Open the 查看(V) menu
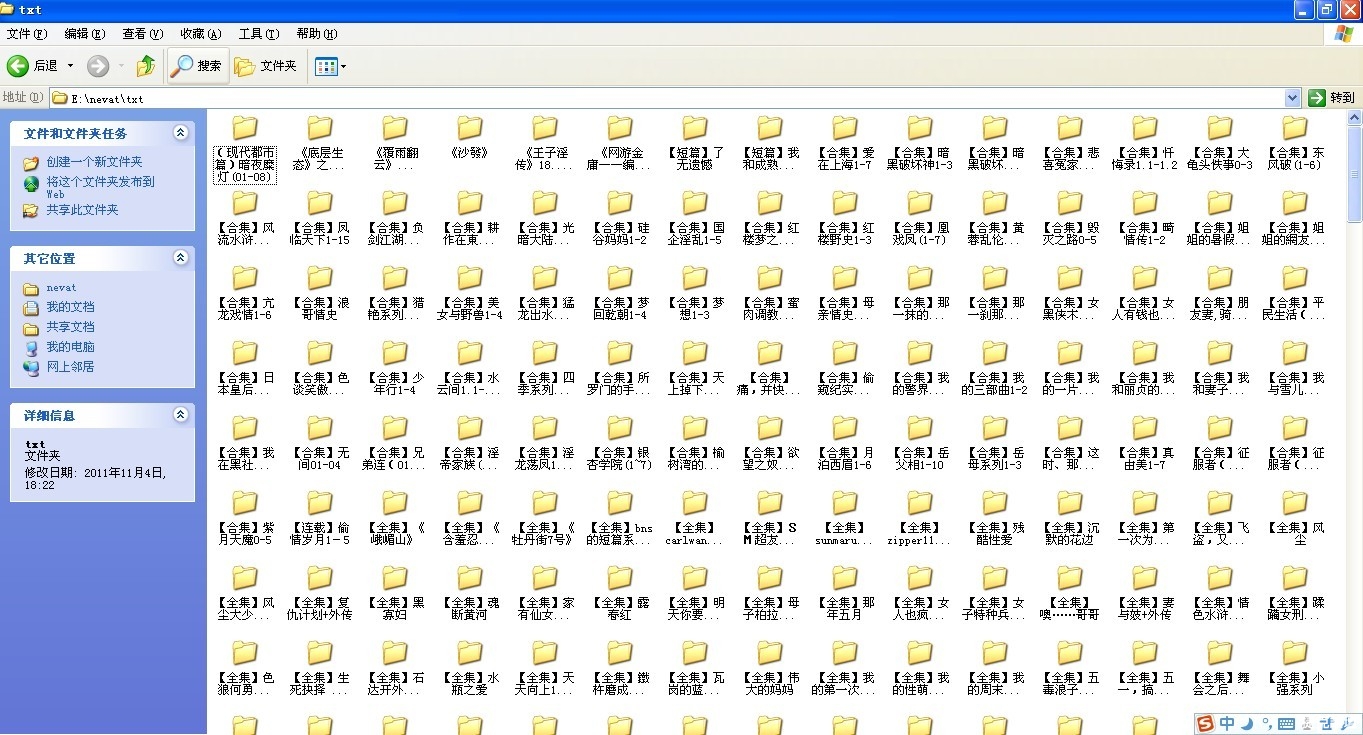Viewport: 1363px width, 735px height. [143, 34]
